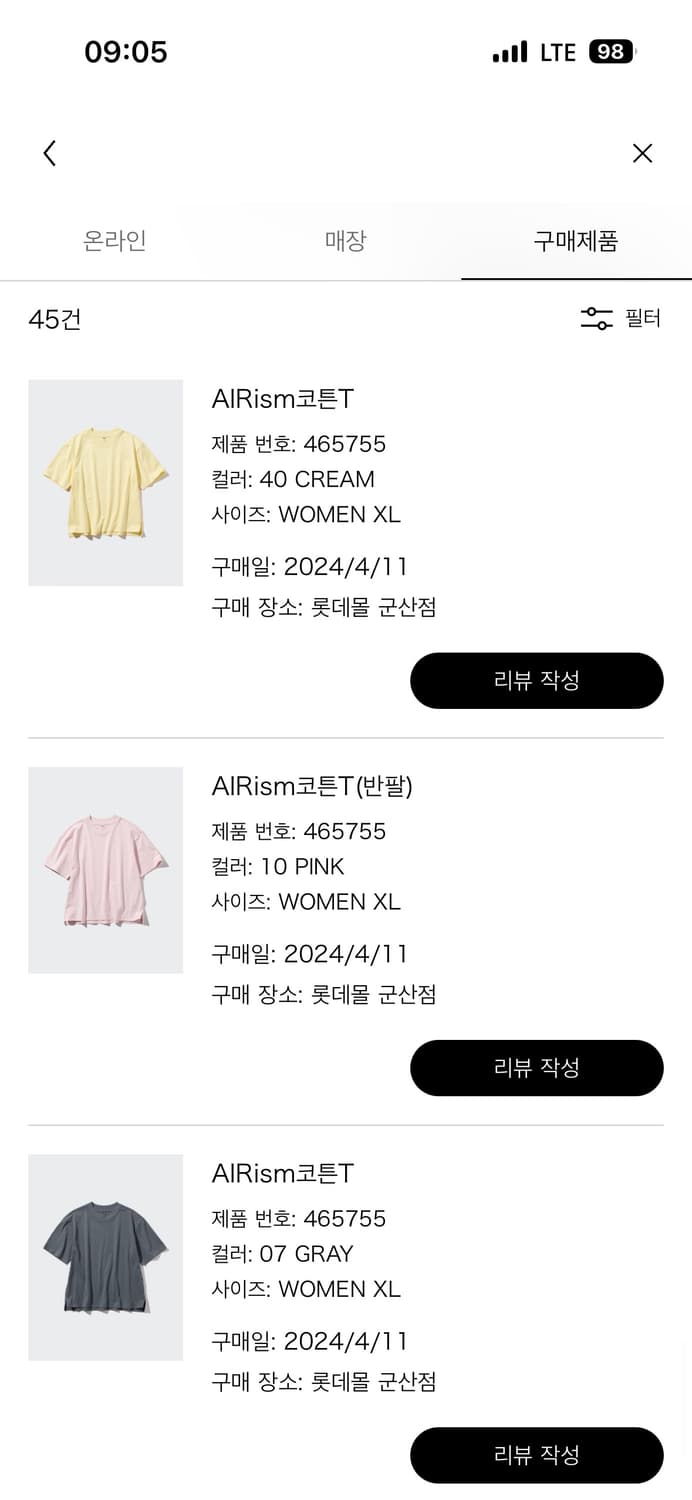The image size is (692, 1500).
Task: Open the yellow cream T-shirt thumbnail
Action: (x=106, y=483)
